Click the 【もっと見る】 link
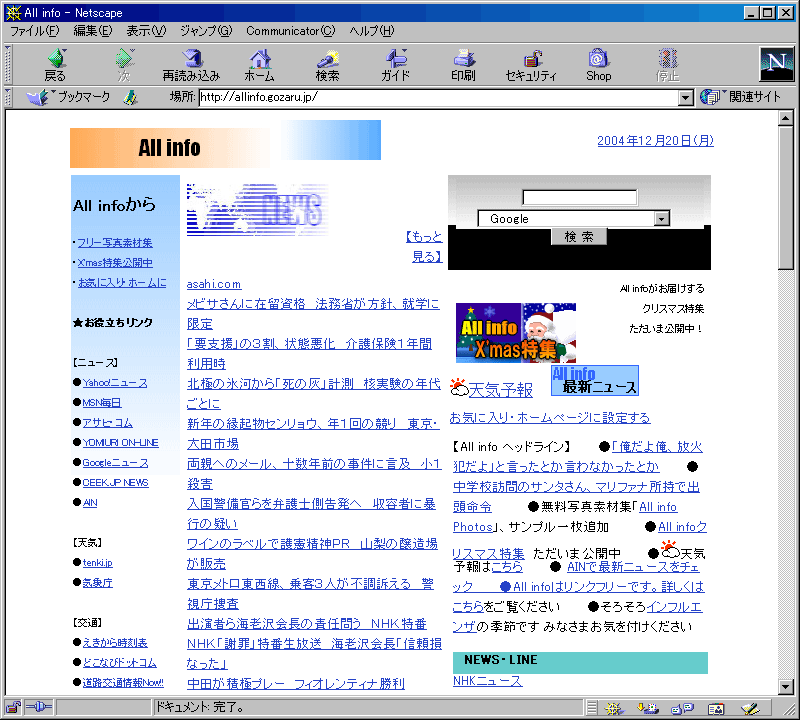Screen dimensions: 800x720 424,246
